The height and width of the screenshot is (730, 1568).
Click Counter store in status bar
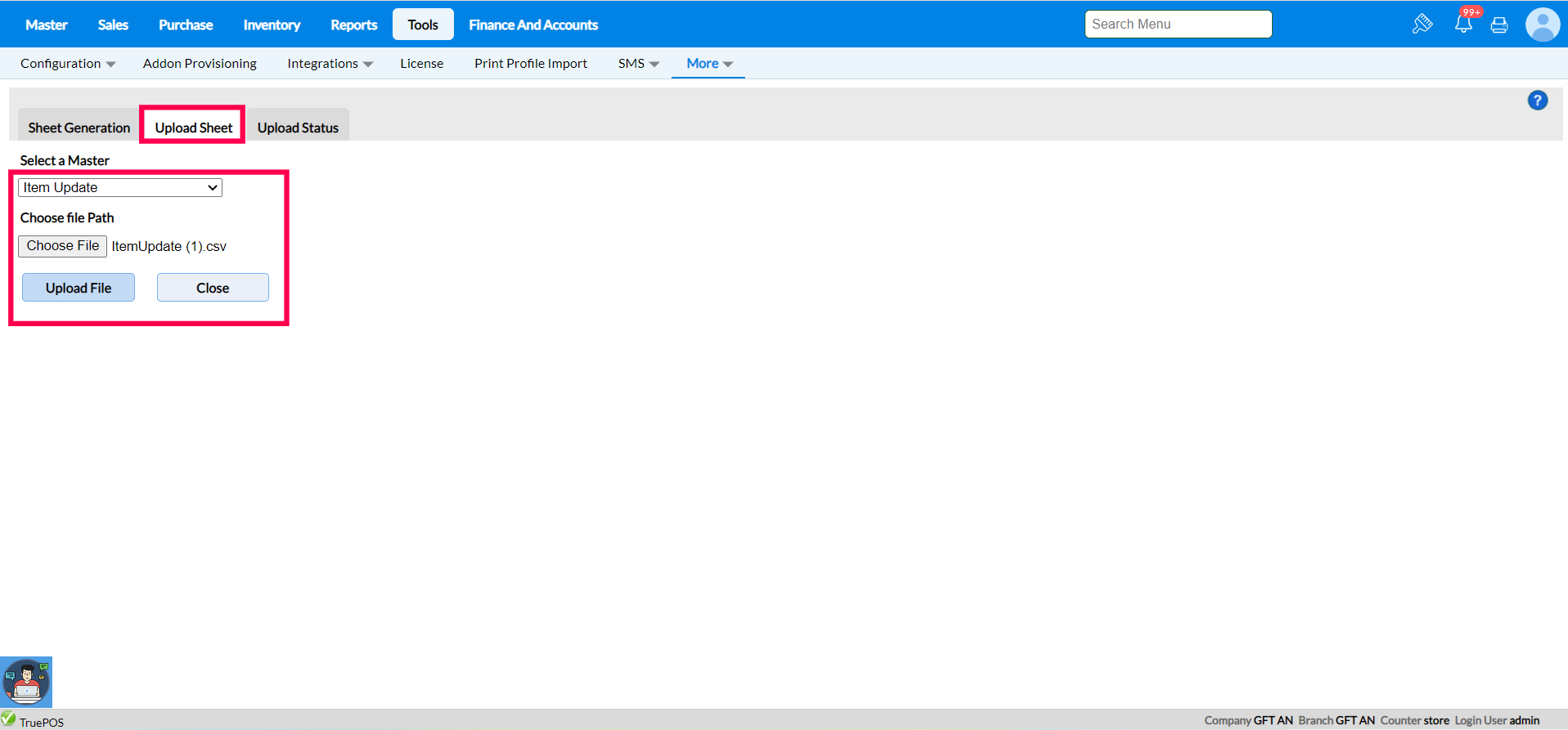click(1415, 720)
